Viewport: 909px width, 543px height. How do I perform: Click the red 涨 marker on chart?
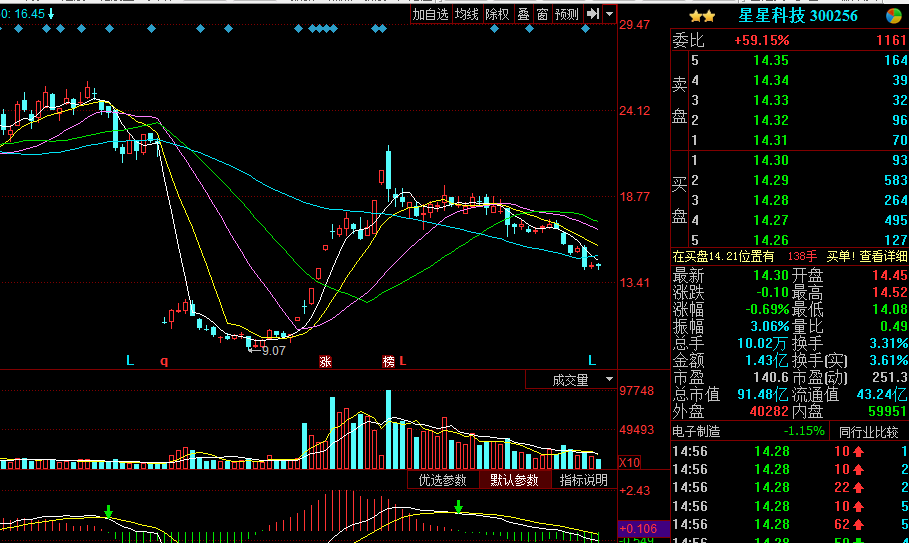(325, 360)
